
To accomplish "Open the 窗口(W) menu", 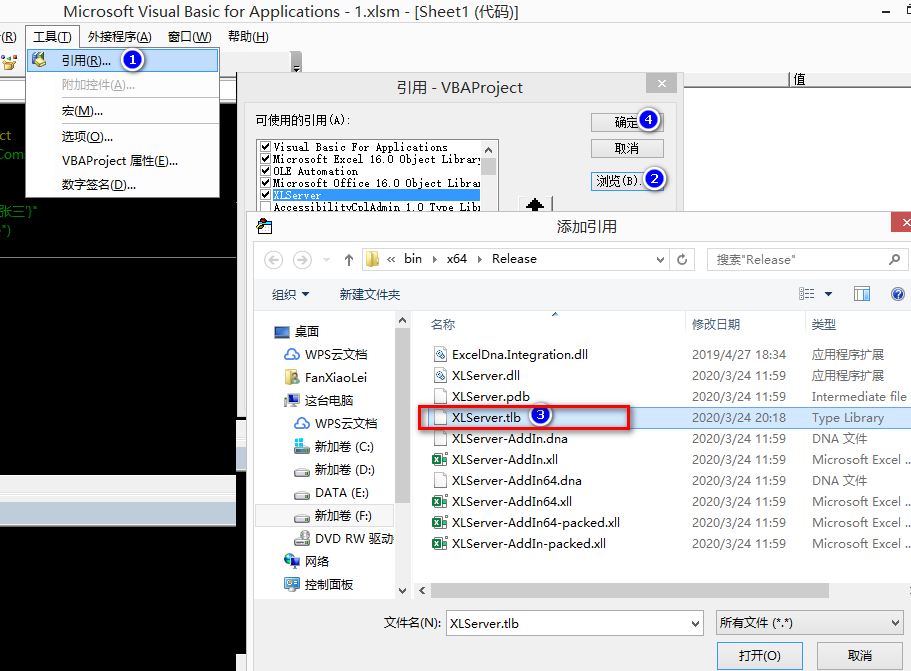I will pyautogui.click(x=189, y=37).
